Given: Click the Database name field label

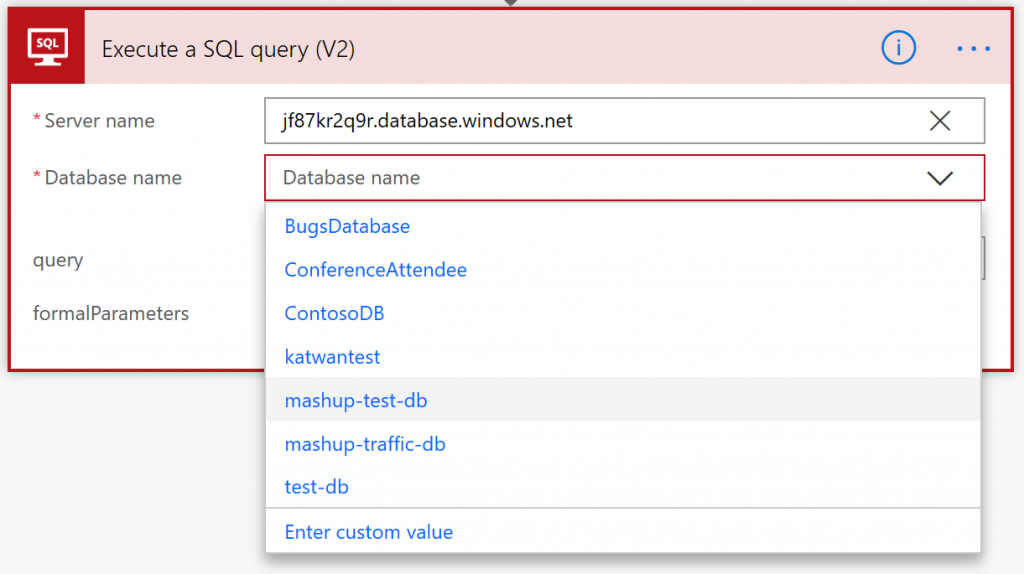Looking at the screenshot, I should click(x=113, y=178).
